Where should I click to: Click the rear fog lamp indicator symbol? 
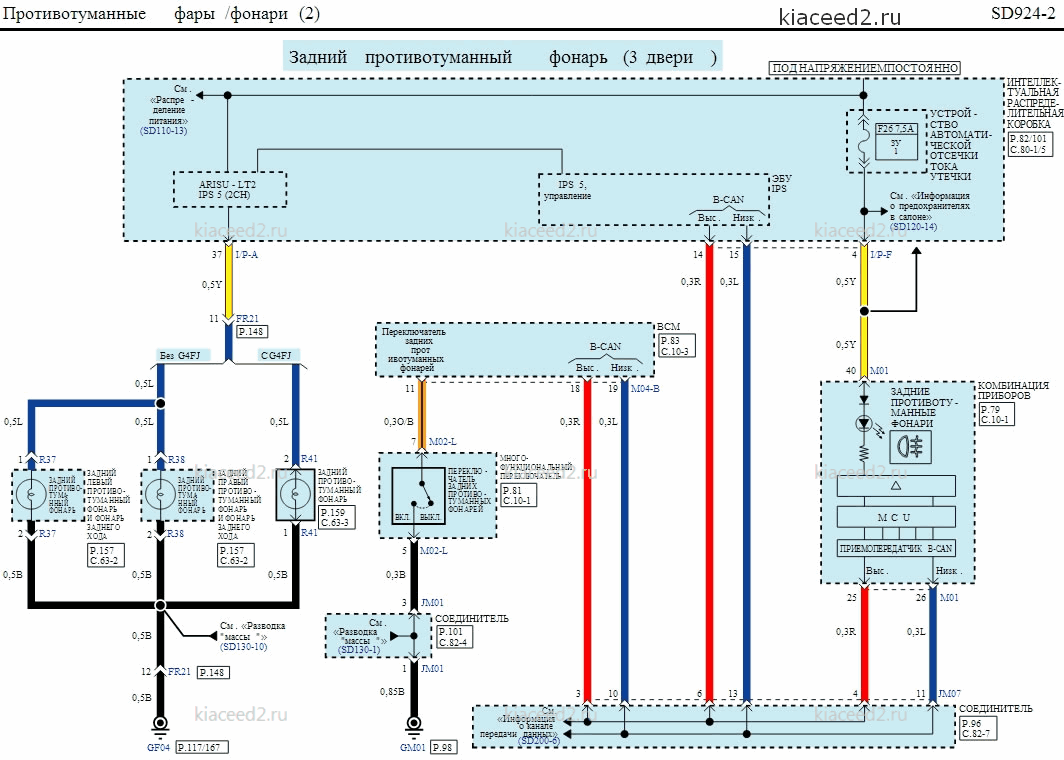[x=910, y=446]
